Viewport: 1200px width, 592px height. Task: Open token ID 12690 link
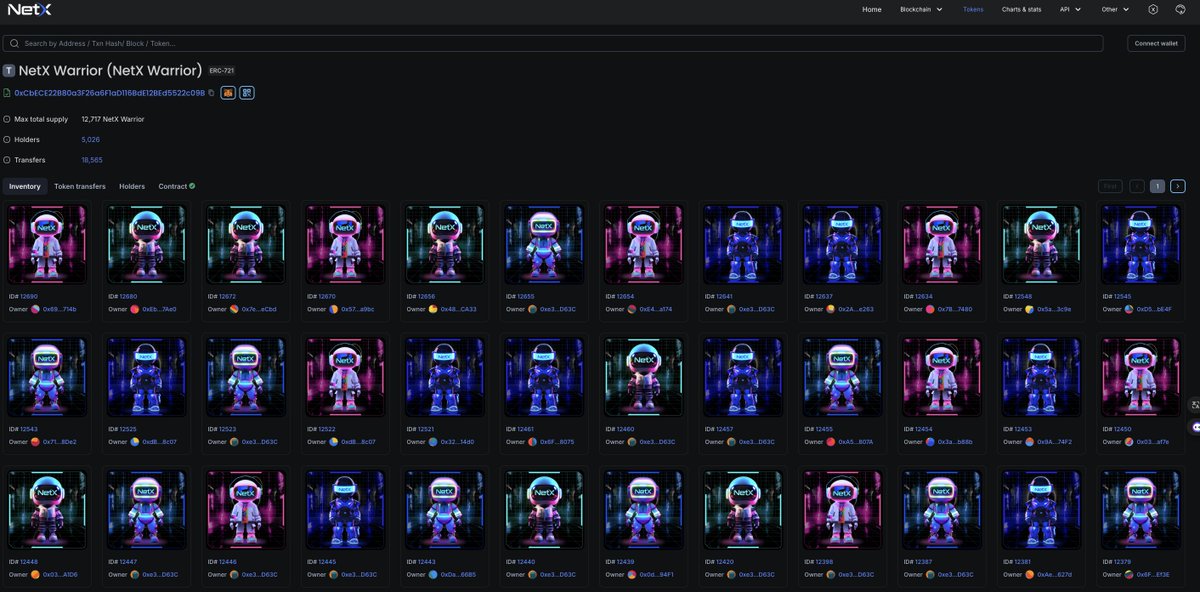pyautogui.click(x=29, y=297)
